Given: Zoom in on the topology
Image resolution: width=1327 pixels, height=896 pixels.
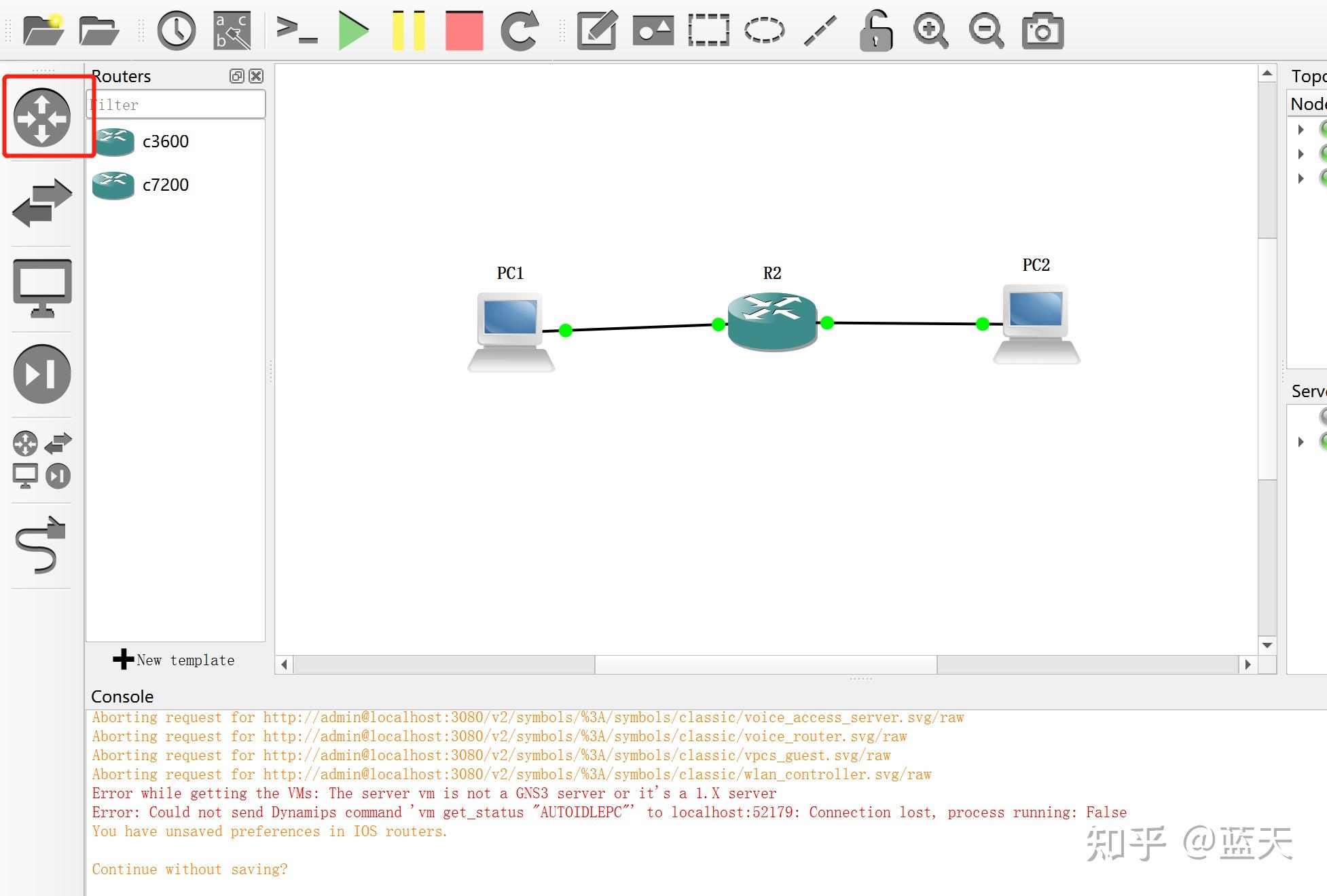Looking at the screenshot, I should click(930, 31).
